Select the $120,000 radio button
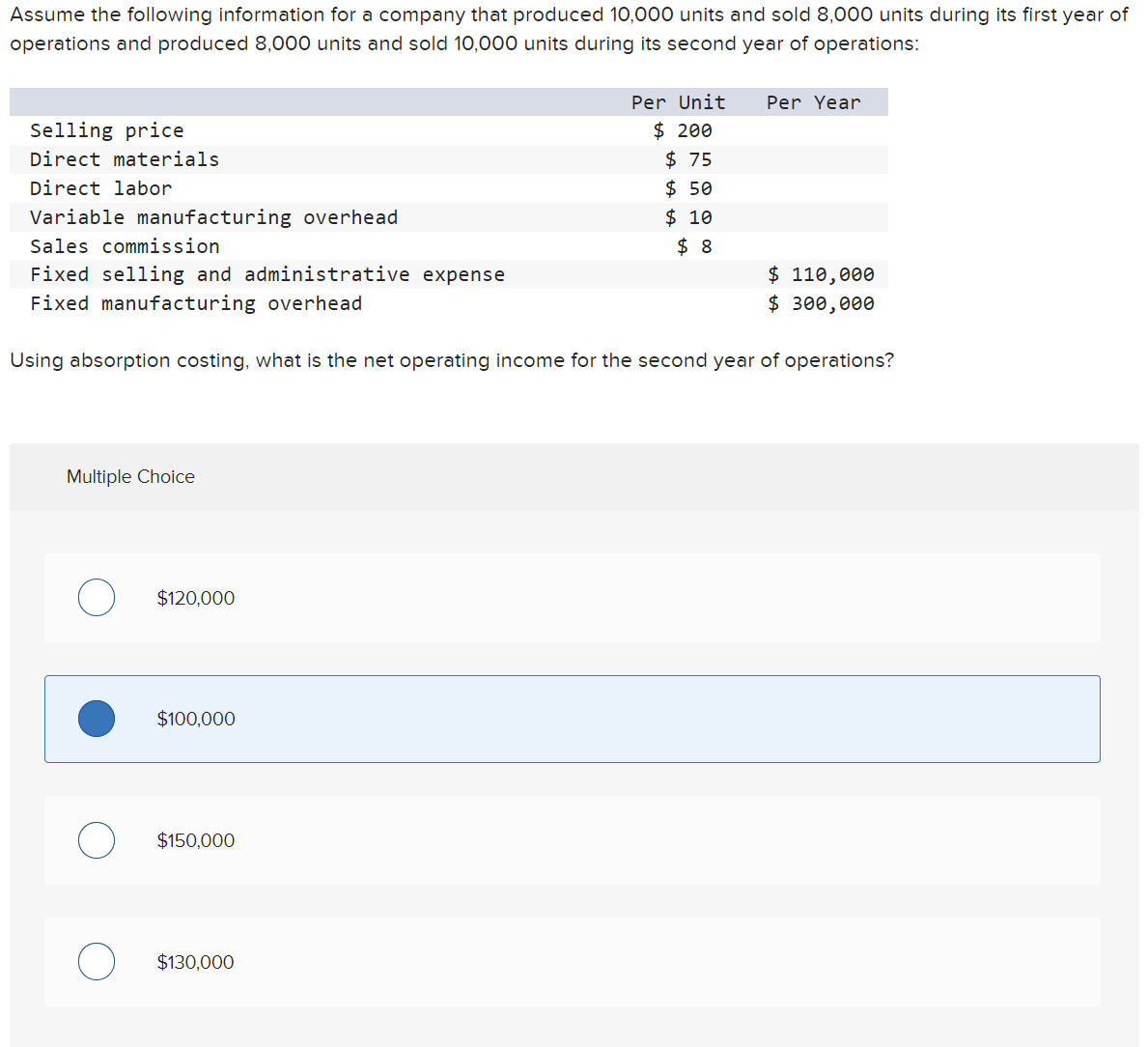Image resolution: width=1148 pixels, height=1047 pixels. [97, 598]
